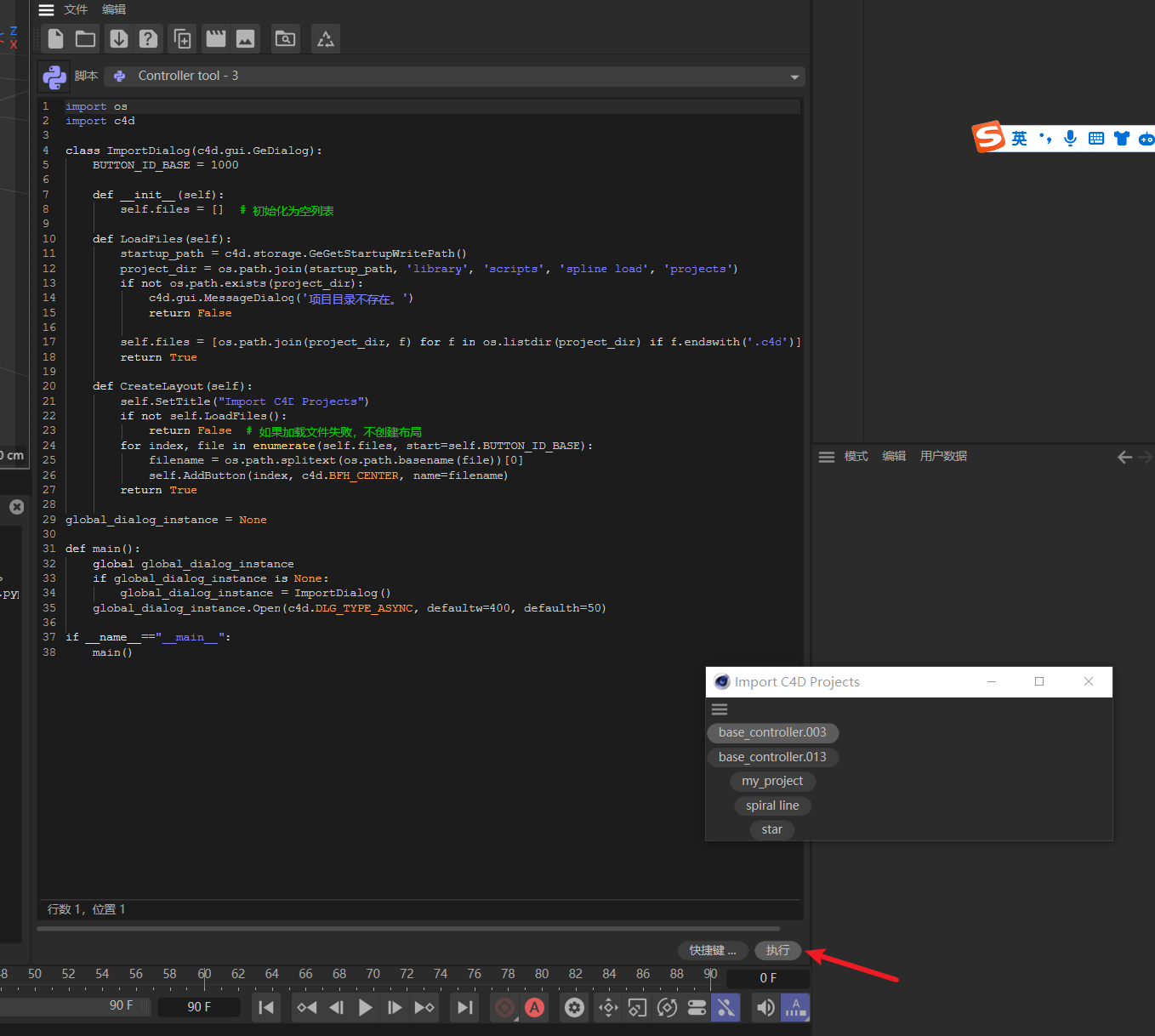The width and height of the screenshot is (1155, 1036).
Task: Expand the Controller tool - 3 script dropdown
Action: click(x=456, y=76)
